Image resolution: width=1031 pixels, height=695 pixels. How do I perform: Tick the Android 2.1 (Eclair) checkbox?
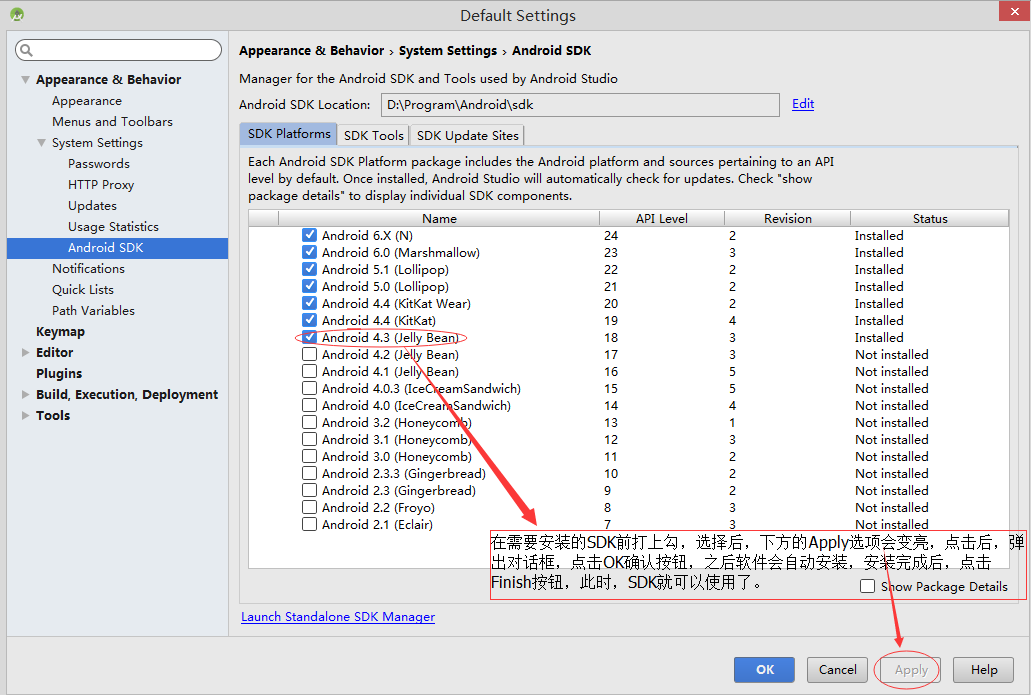point(309,525)
